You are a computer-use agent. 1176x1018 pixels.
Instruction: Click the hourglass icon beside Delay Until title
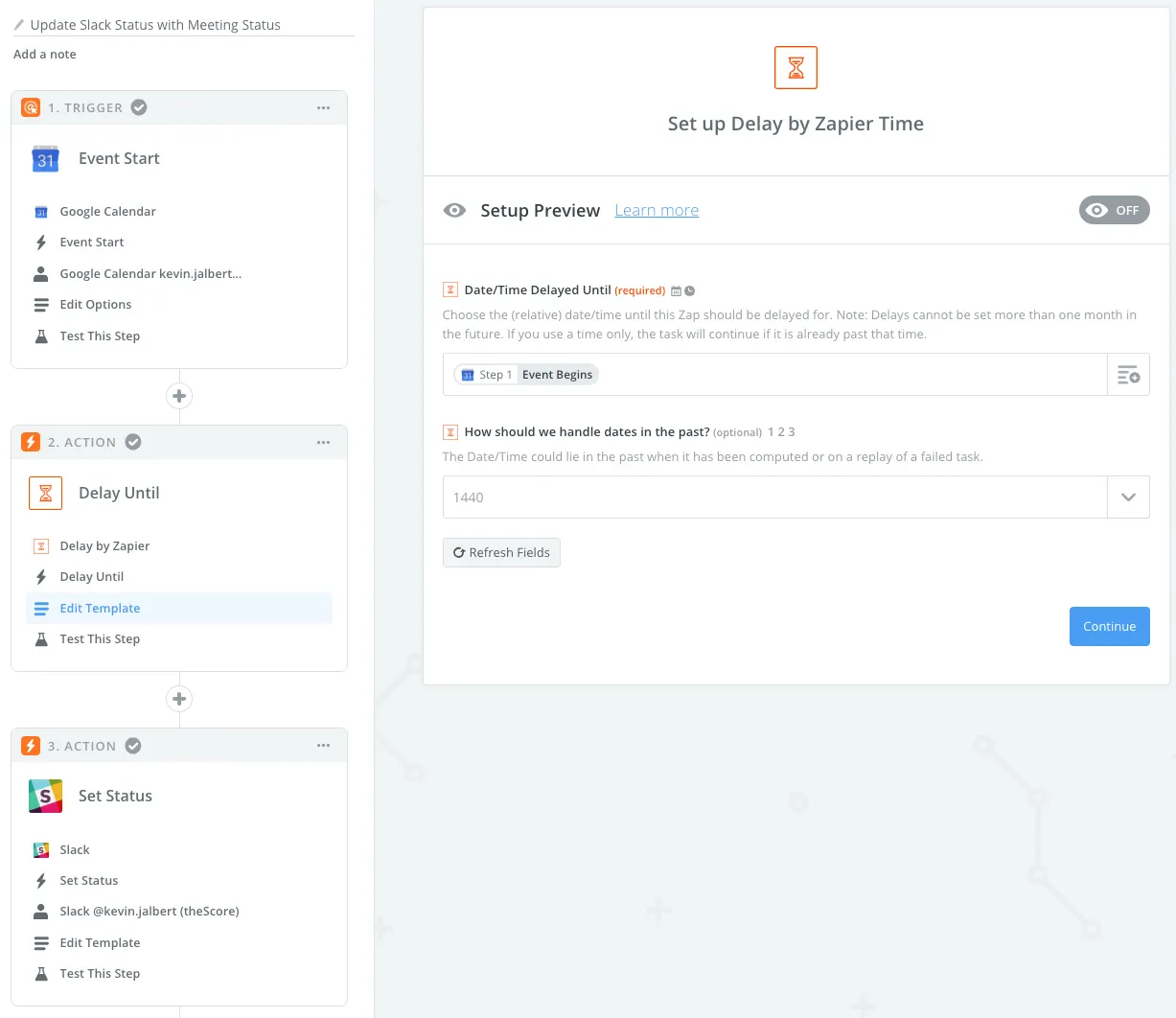(x=45, y=493)
